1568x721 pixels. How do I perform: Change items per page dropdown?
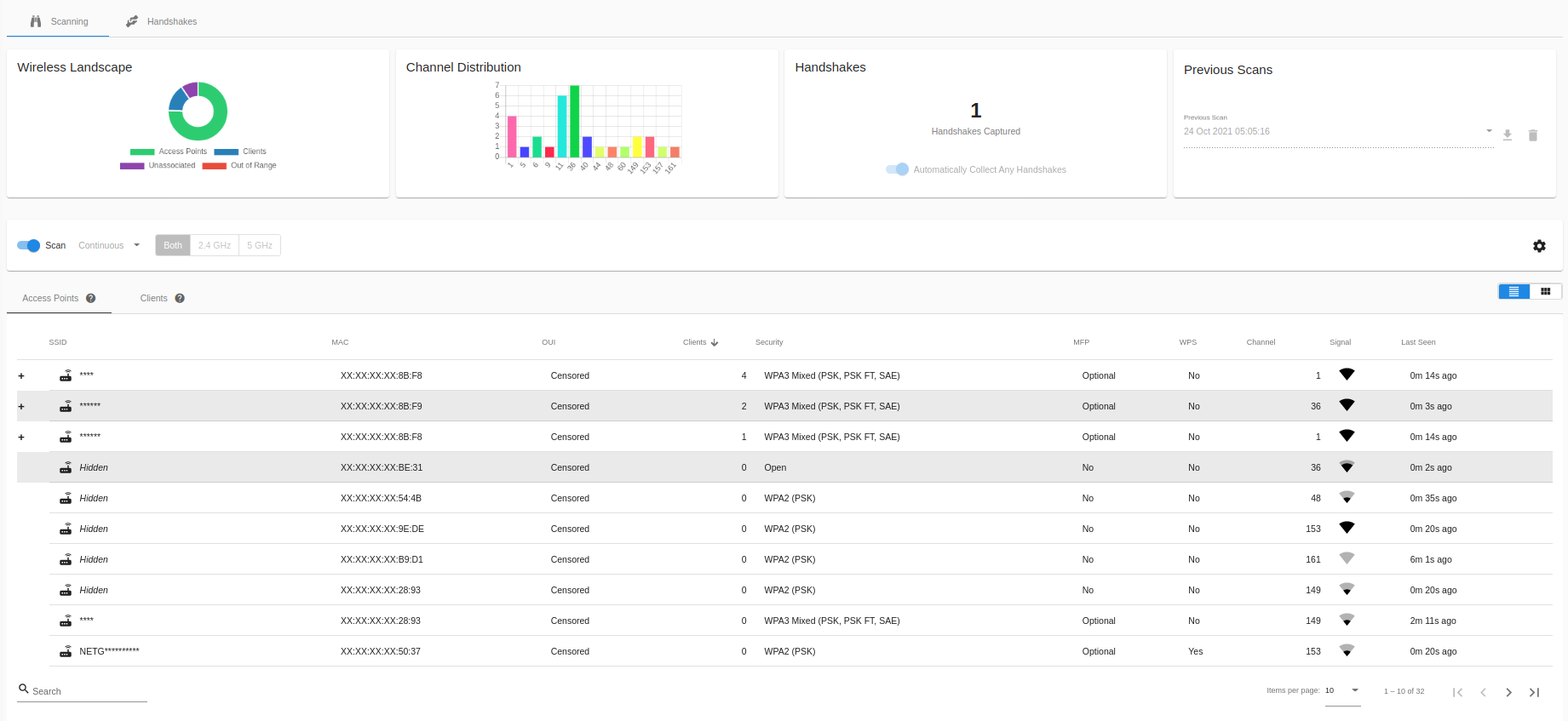pyautogui.click(x=1342, y=690)
